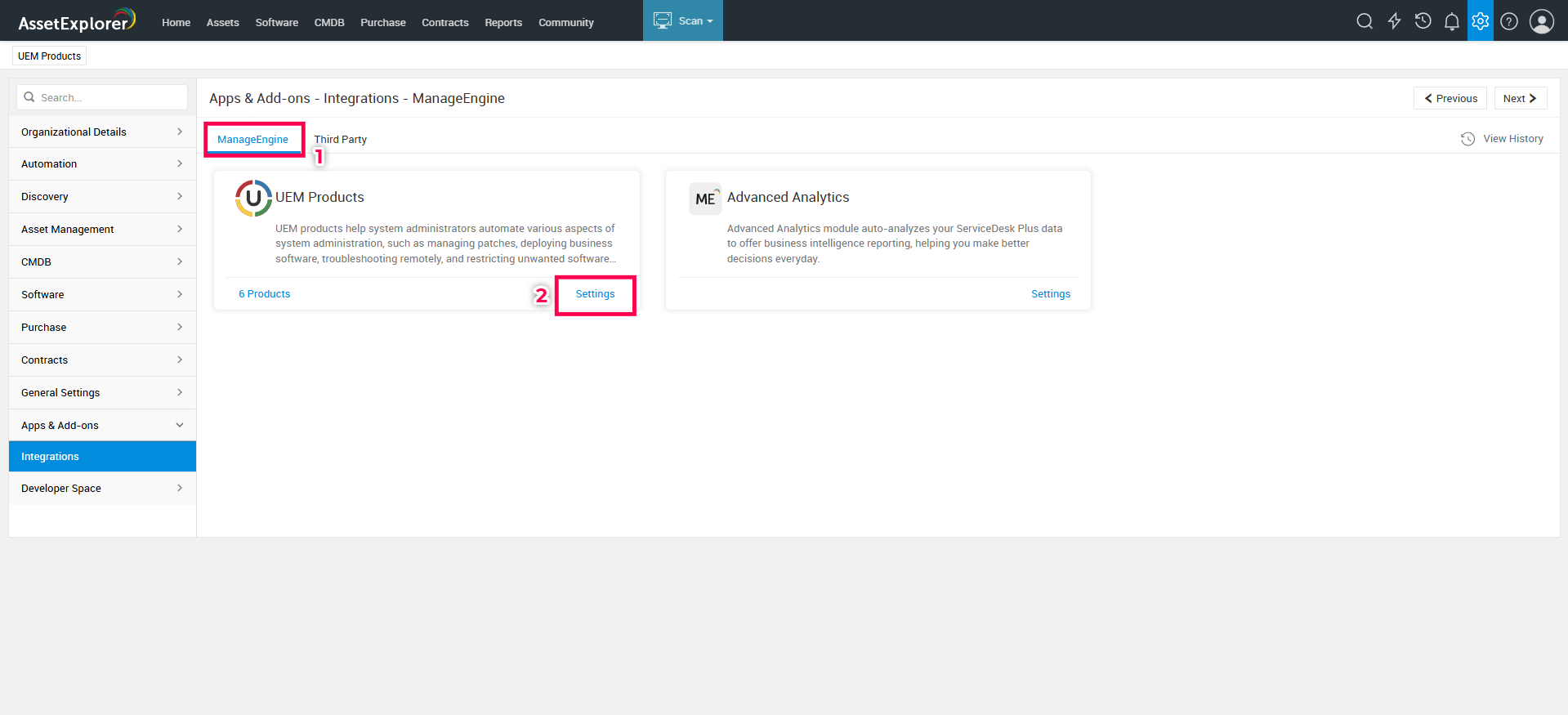Open quick actions lightning icon
Image resolution: width=1568 pixels, height=715 pixels.
pos(1394,21)
